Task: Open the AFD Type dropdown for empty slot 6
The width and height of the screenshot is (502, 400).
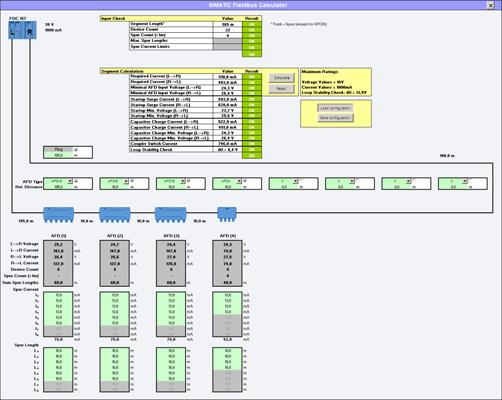Action: coord(352,181)
